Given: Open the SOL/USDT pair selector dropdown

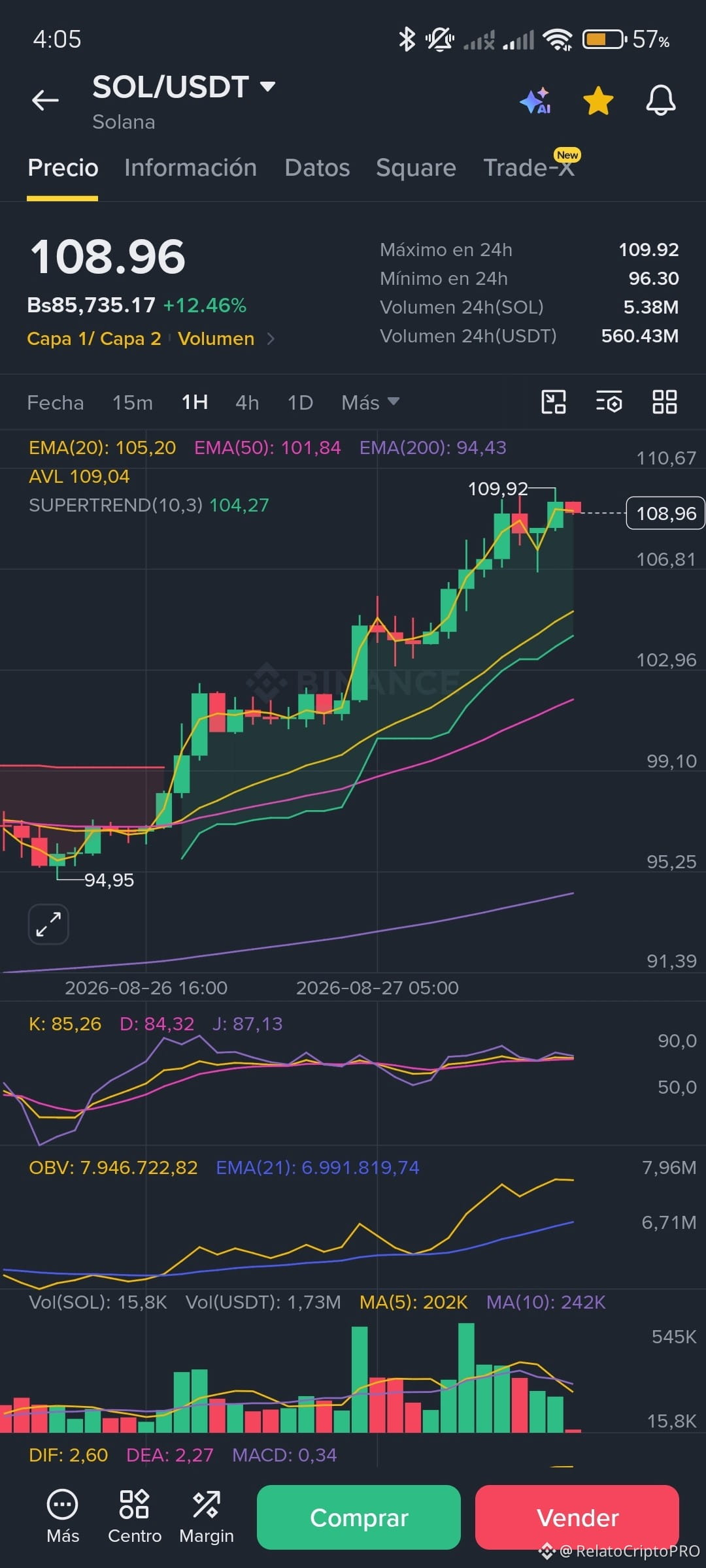Looking at the screenshot, I should [x=184, y=87].
